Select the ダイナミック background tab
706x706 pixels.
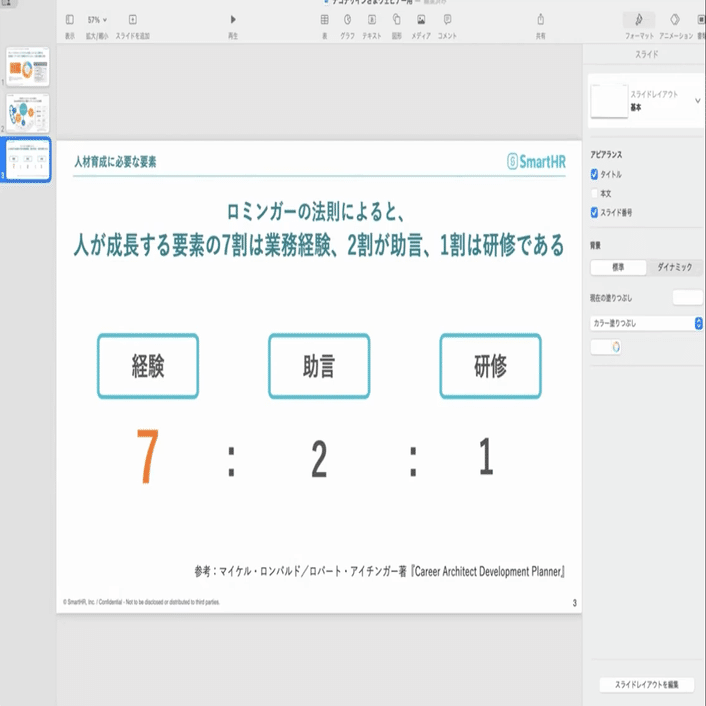click(x=674, y=267)
